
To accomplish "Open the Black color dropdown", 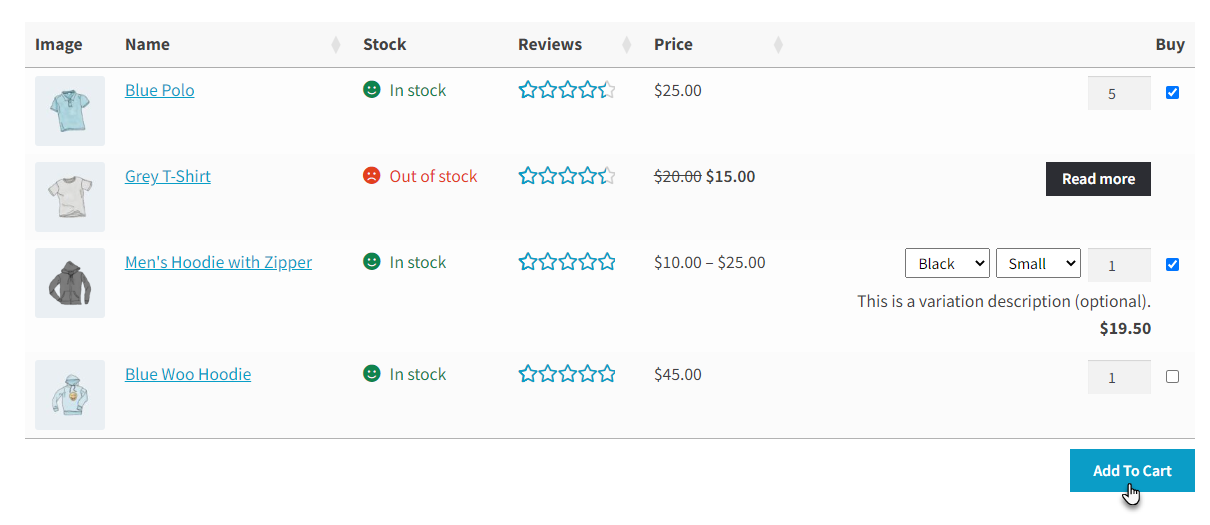I will point(947,263).
